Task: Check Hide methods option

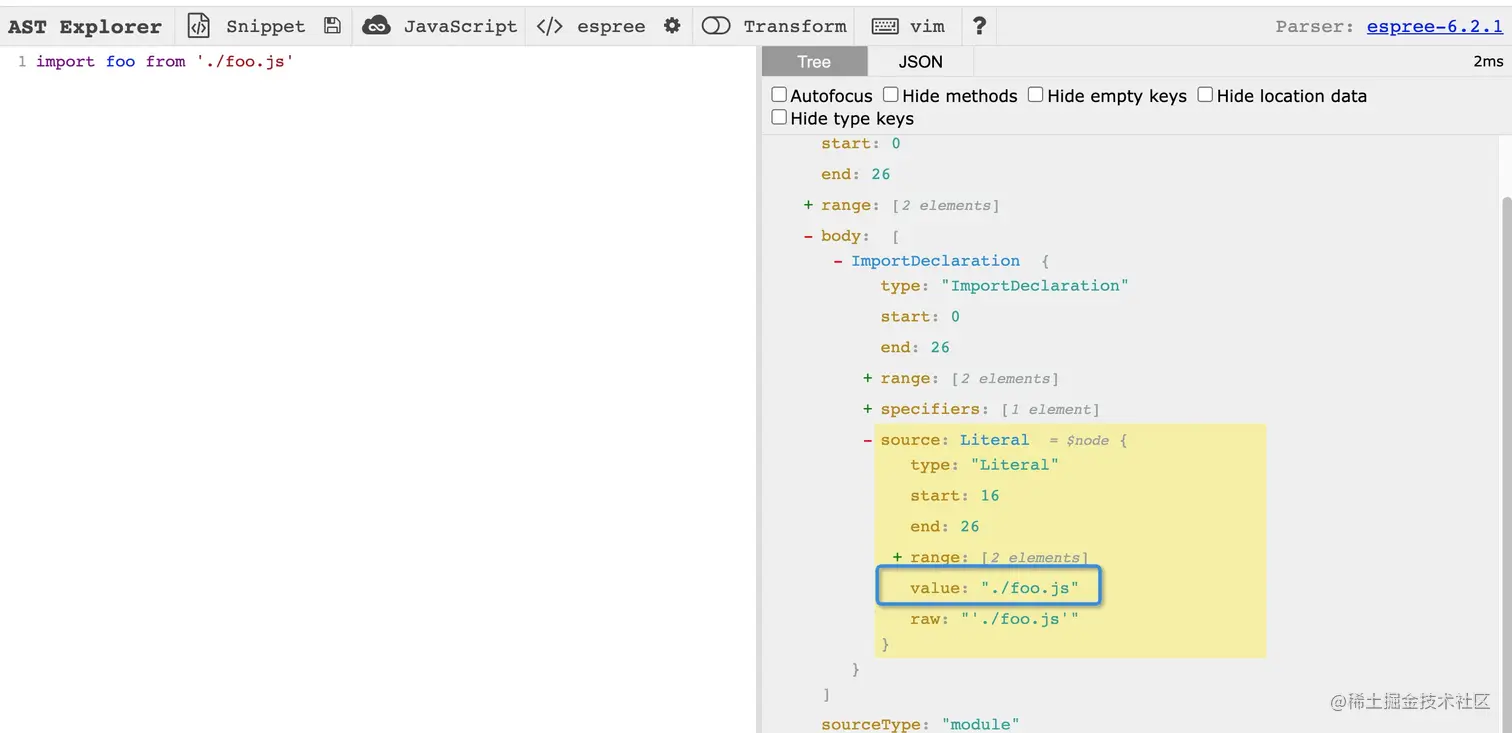Action: tap(891, 95)
